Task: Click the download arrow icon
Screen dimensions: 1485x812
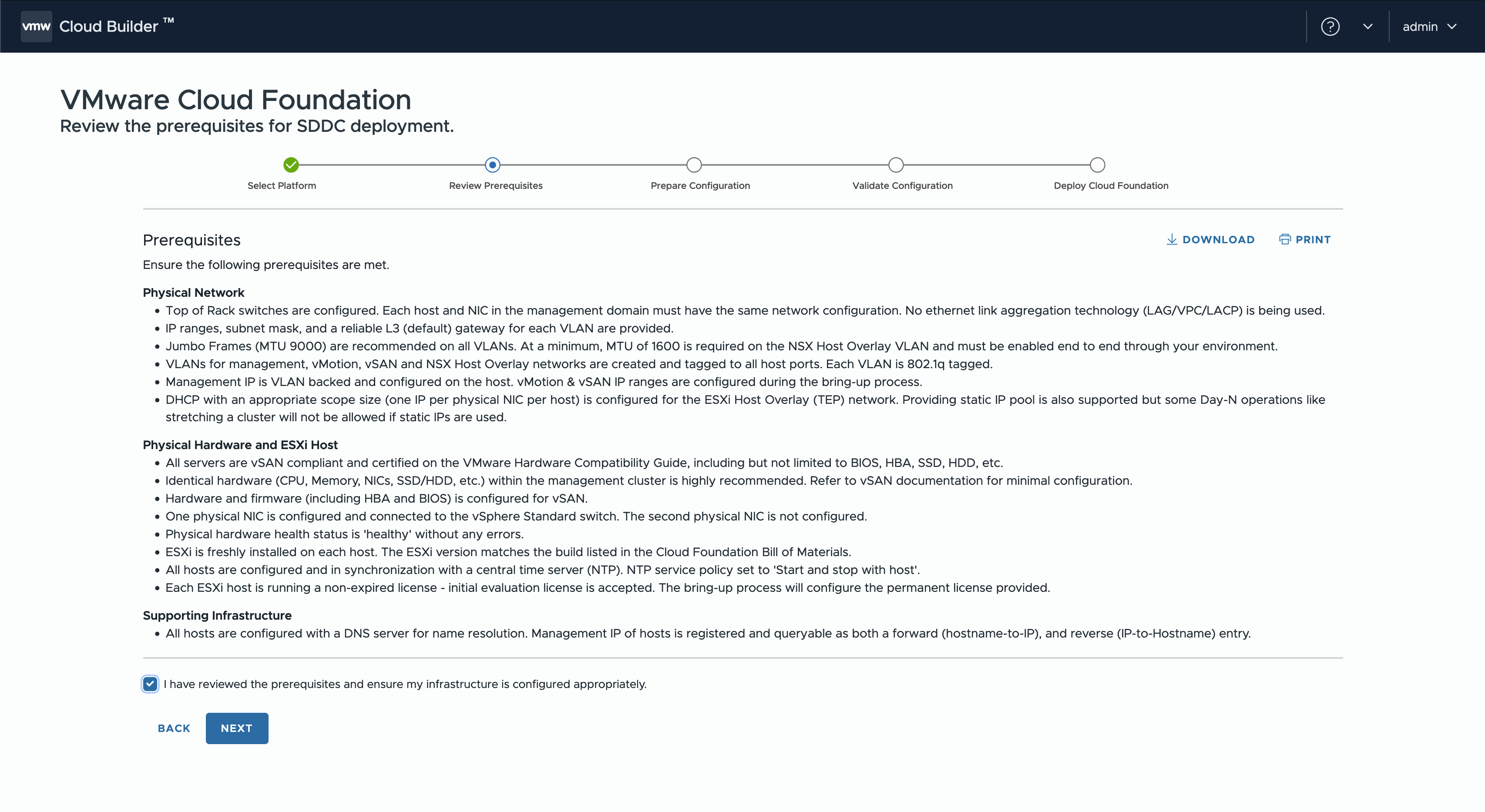Action: pos(1171,239)
